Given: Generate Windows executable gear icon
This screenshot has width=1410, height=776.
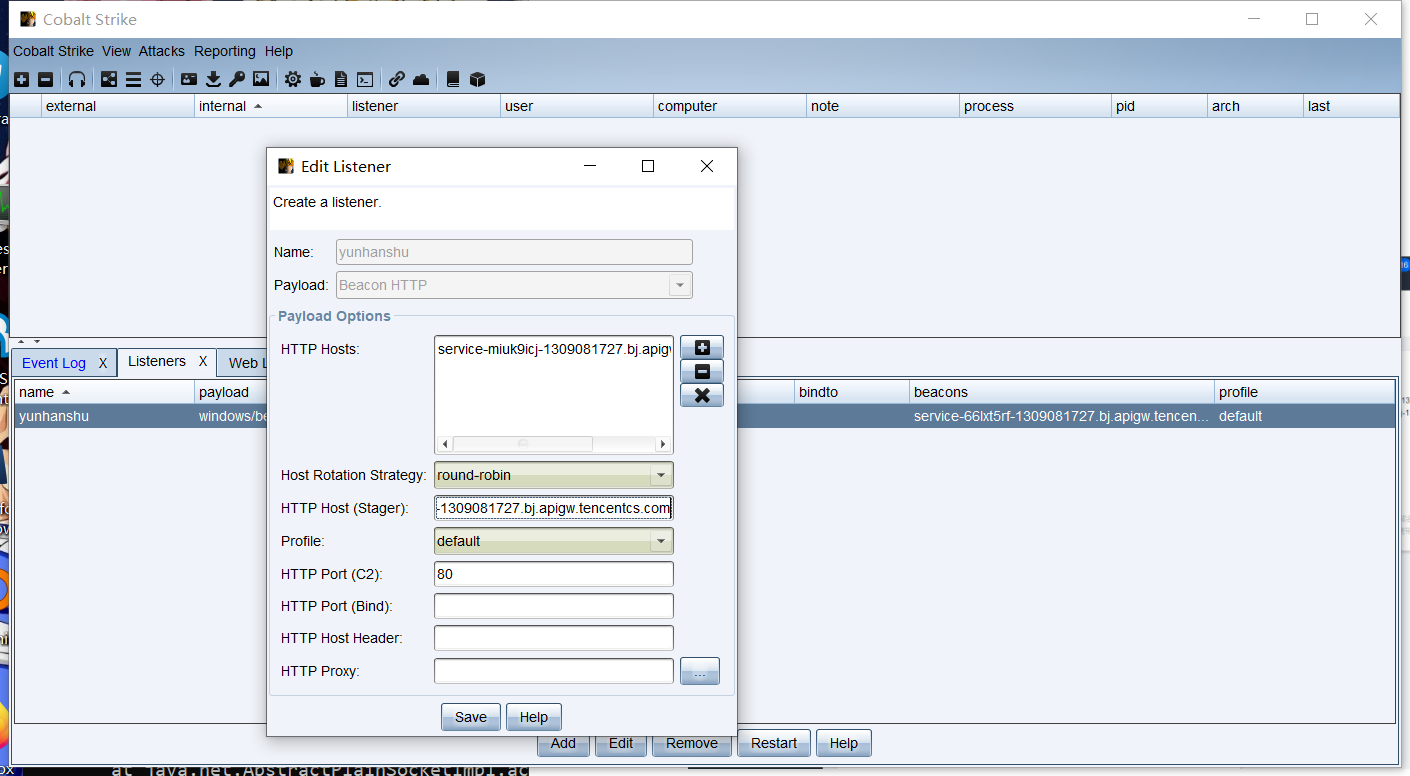Looking at the screenshot, I should [293, 79].
